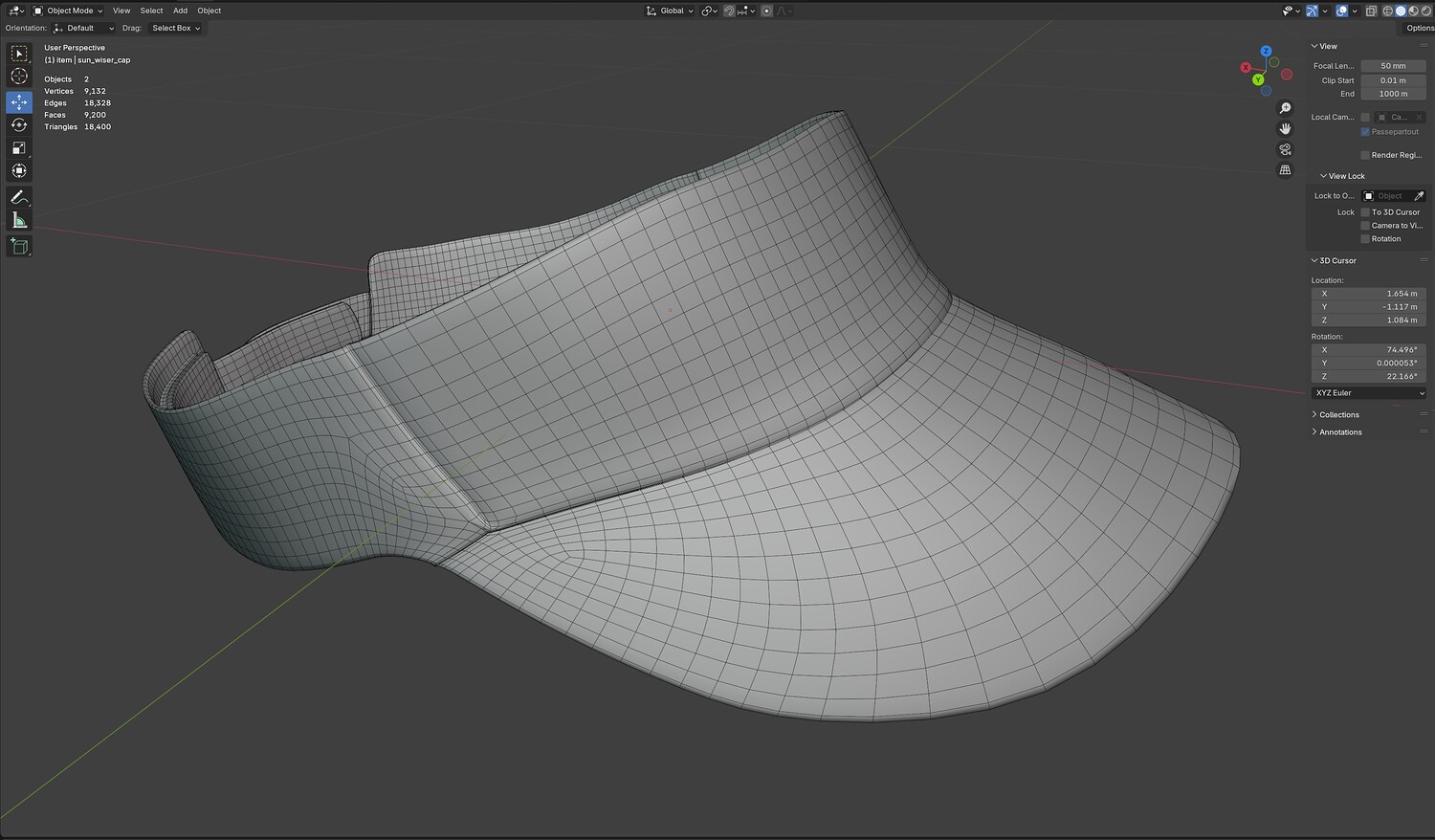Screen dimensions: 1435x840
Task: Expand the Collections panel
Action: point(1336,414)
